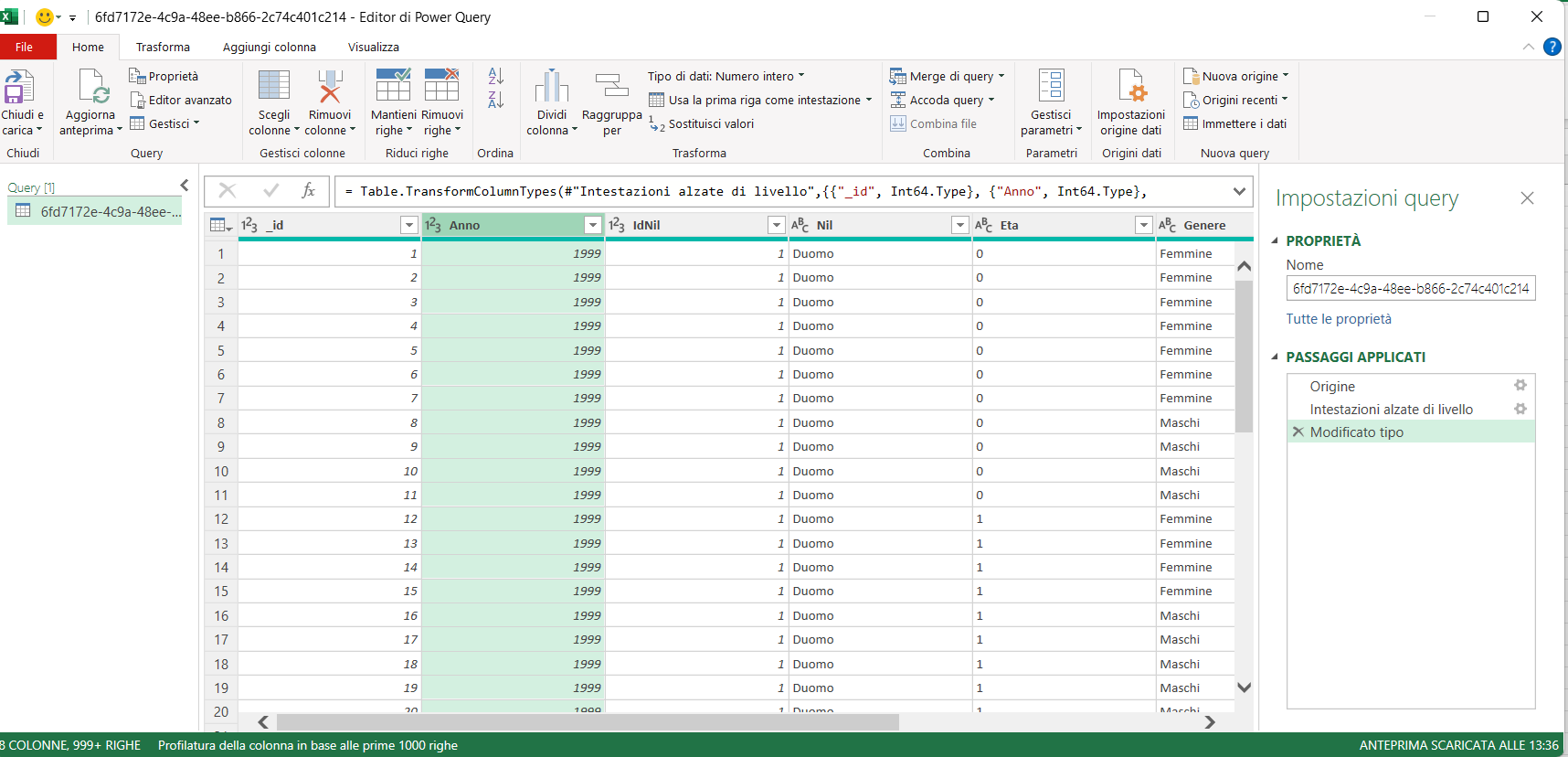Screen dimensions: 1568x757
Task: Click the Raggruppa per icon
Action: pos(611,87)
